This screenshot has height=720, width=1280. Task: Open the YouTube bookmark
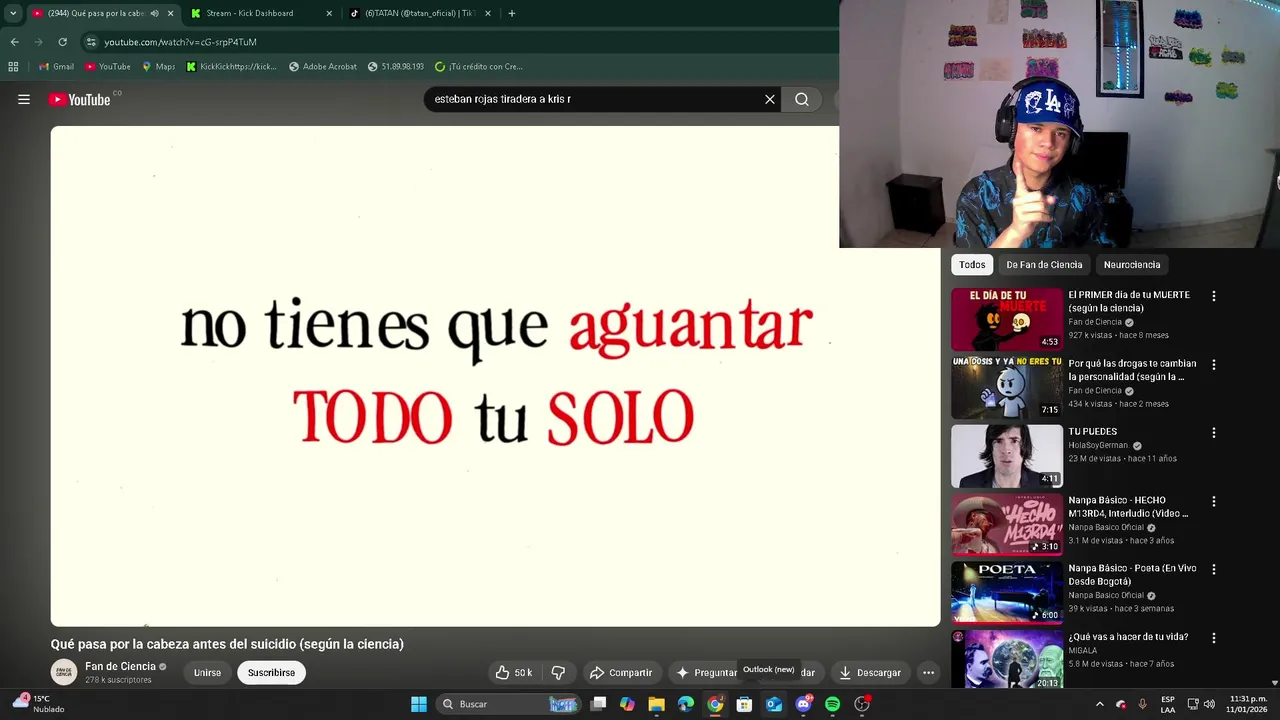(x=107, y=67)
